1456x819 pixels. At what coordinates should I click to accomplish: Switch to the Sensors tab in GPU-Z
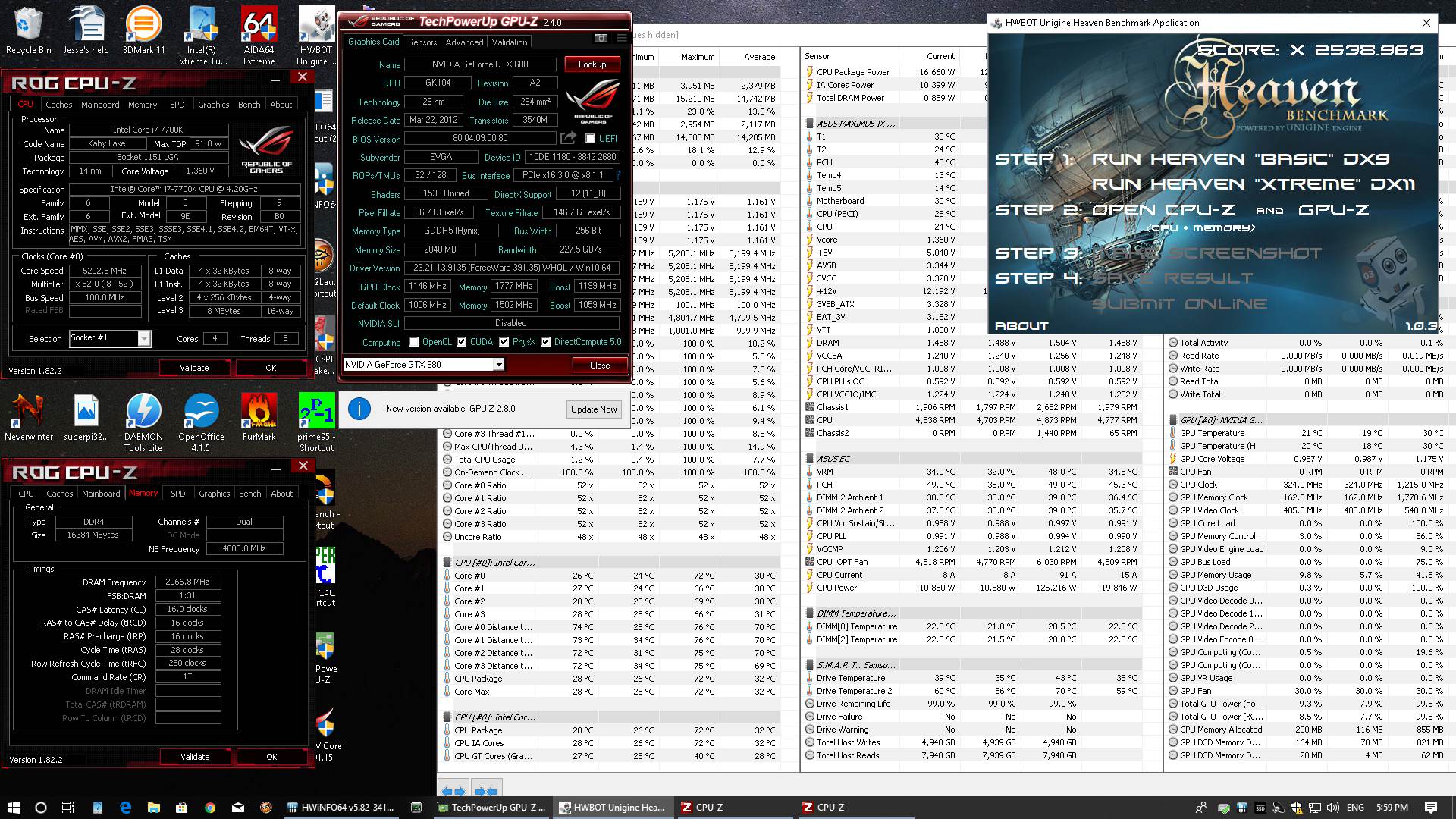tap(422, 42)
